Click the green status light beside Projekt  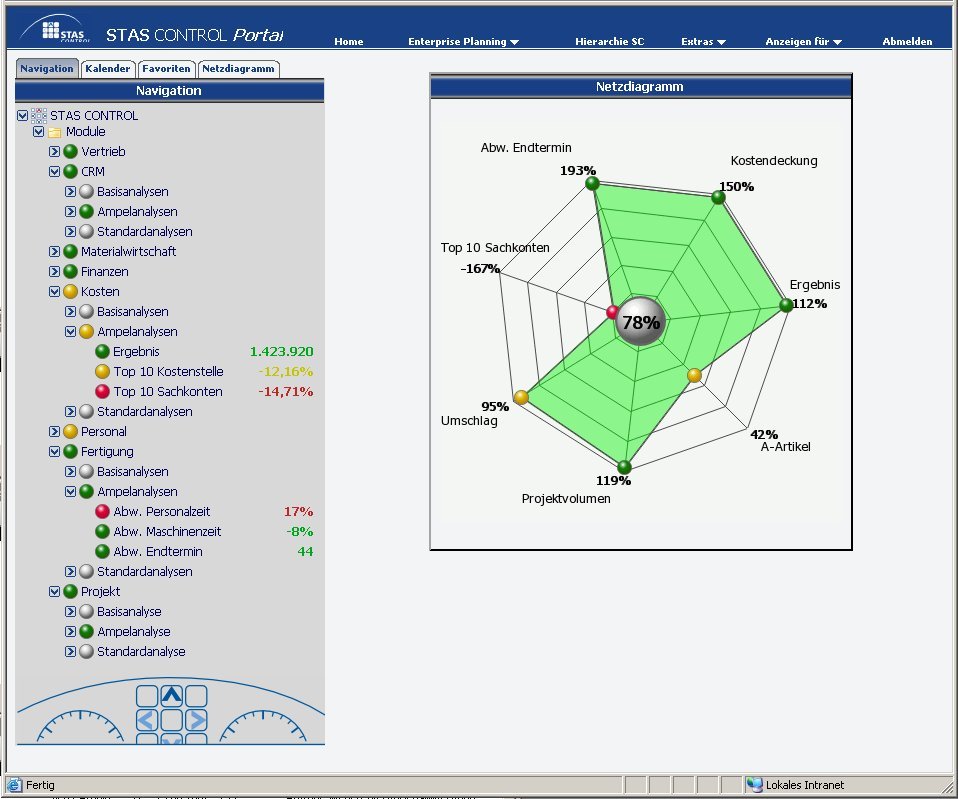tap(71, 591)
